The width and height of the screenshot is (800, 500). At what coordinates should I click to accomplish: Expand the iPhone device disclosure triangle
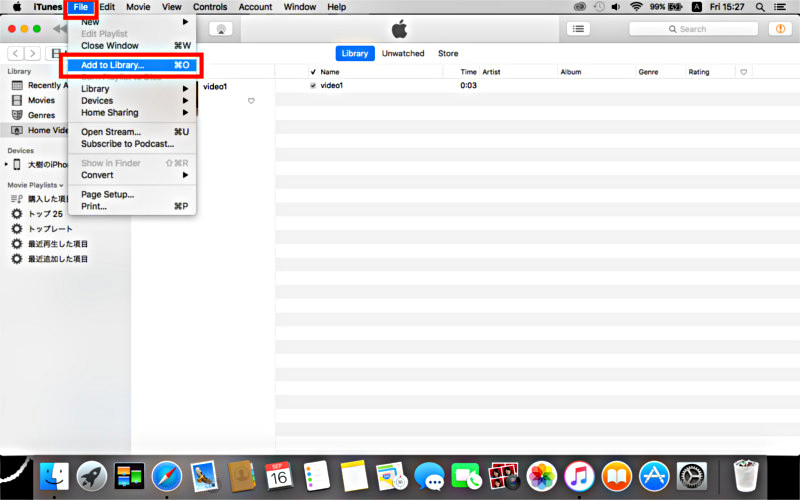[x=7, y=164]
